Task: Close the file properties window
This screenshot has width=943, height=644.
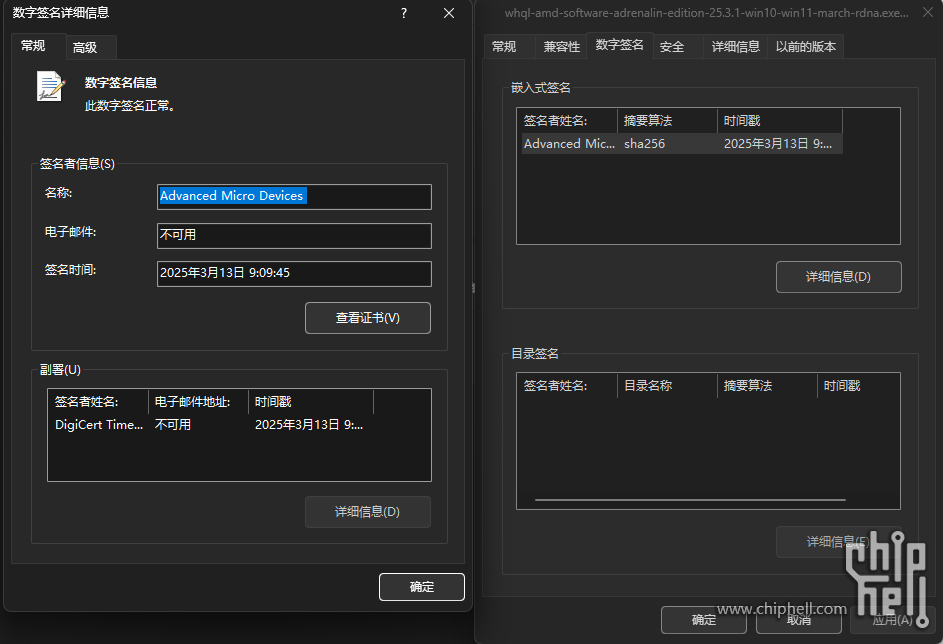Action: tap(928, 13)
